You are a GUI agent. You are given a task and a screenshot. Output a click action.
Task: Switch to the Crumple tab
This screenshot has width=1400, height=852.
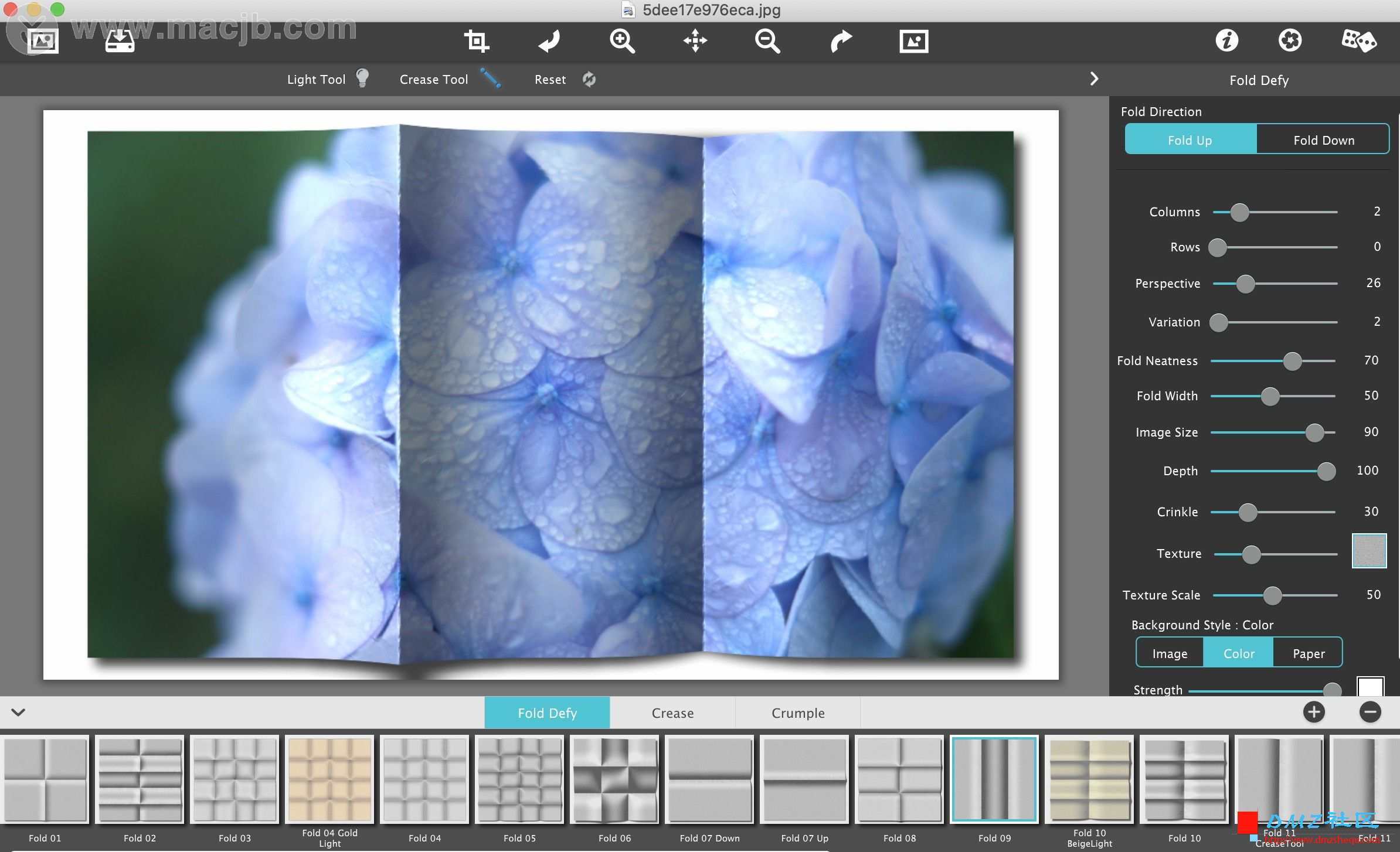coord(798,713)
